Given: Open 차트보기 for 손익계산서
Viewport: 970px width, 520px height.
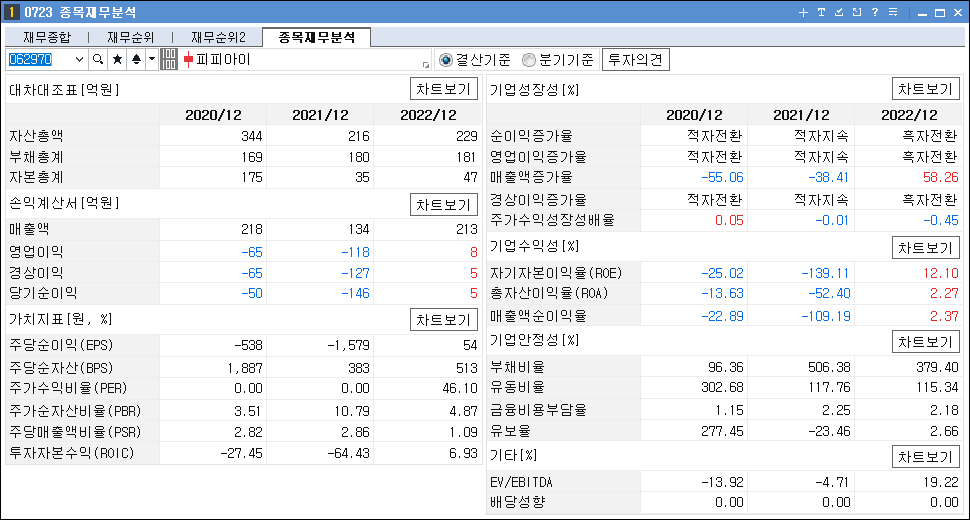Looking at the screenshot, I should pyautogui.click(x=444, y=205).
